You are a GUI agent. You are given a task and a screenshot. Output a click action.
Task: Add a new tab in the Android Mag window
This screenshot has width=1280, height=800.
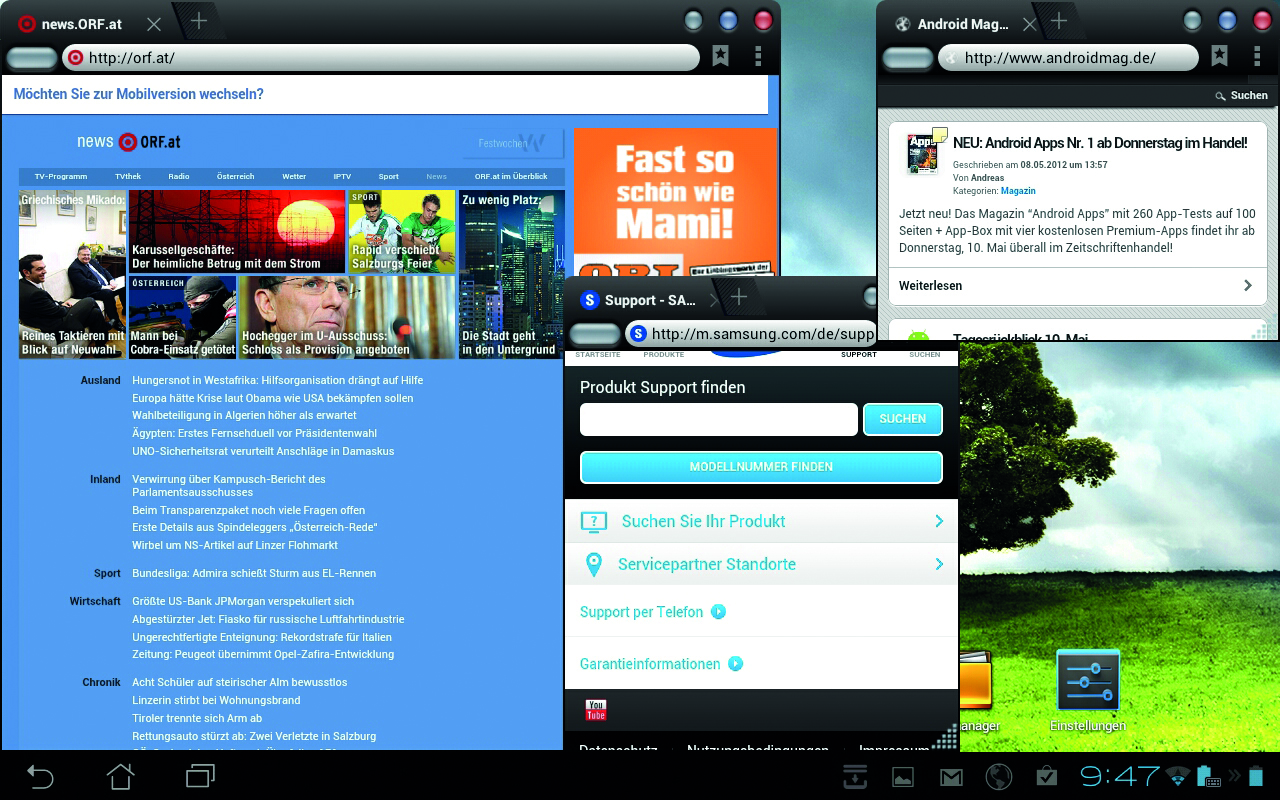pyautogui.click(x=1058, y=21)
